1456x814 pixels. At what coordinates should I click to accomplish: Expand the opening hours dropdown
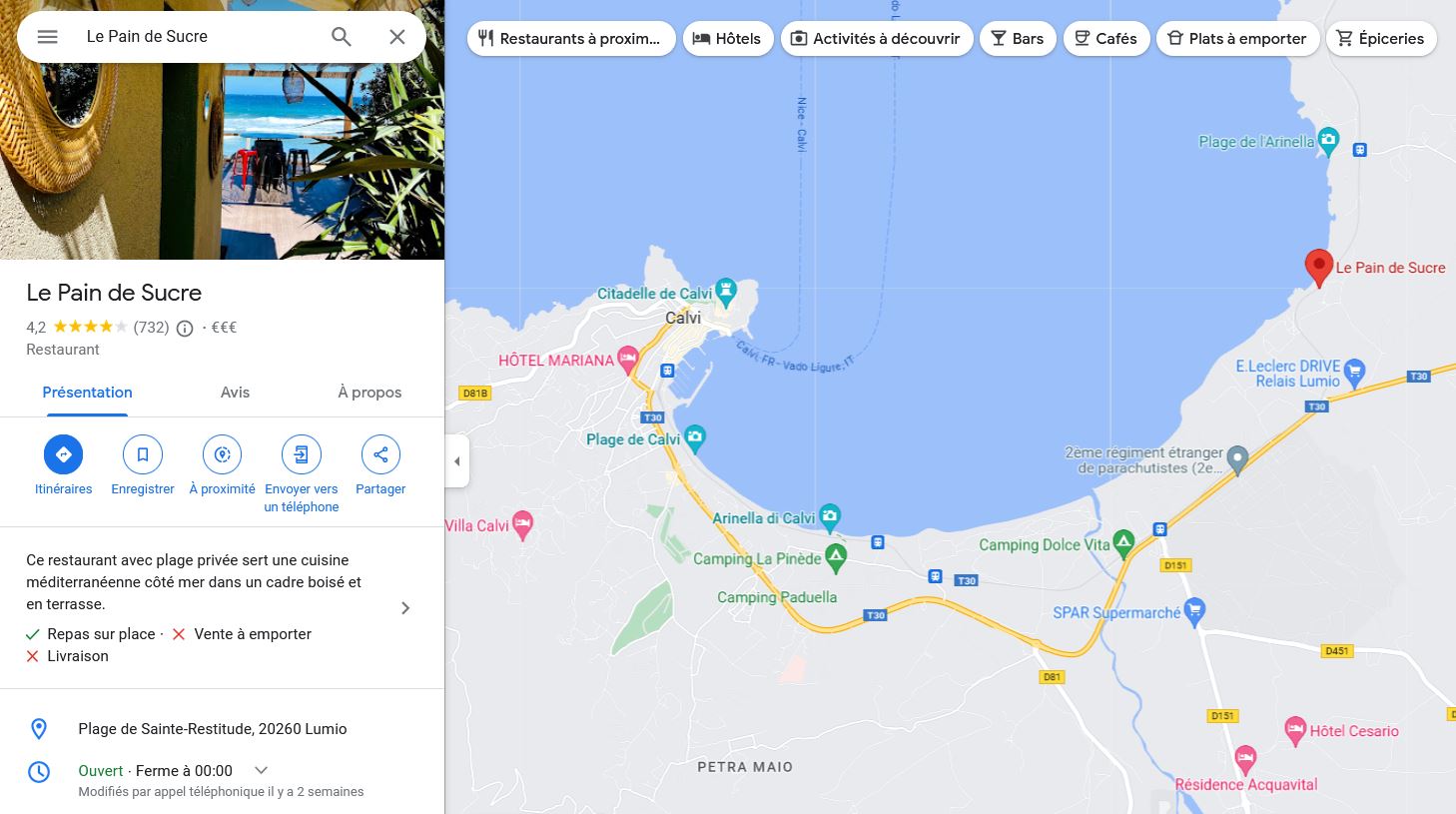click(261, 770)
